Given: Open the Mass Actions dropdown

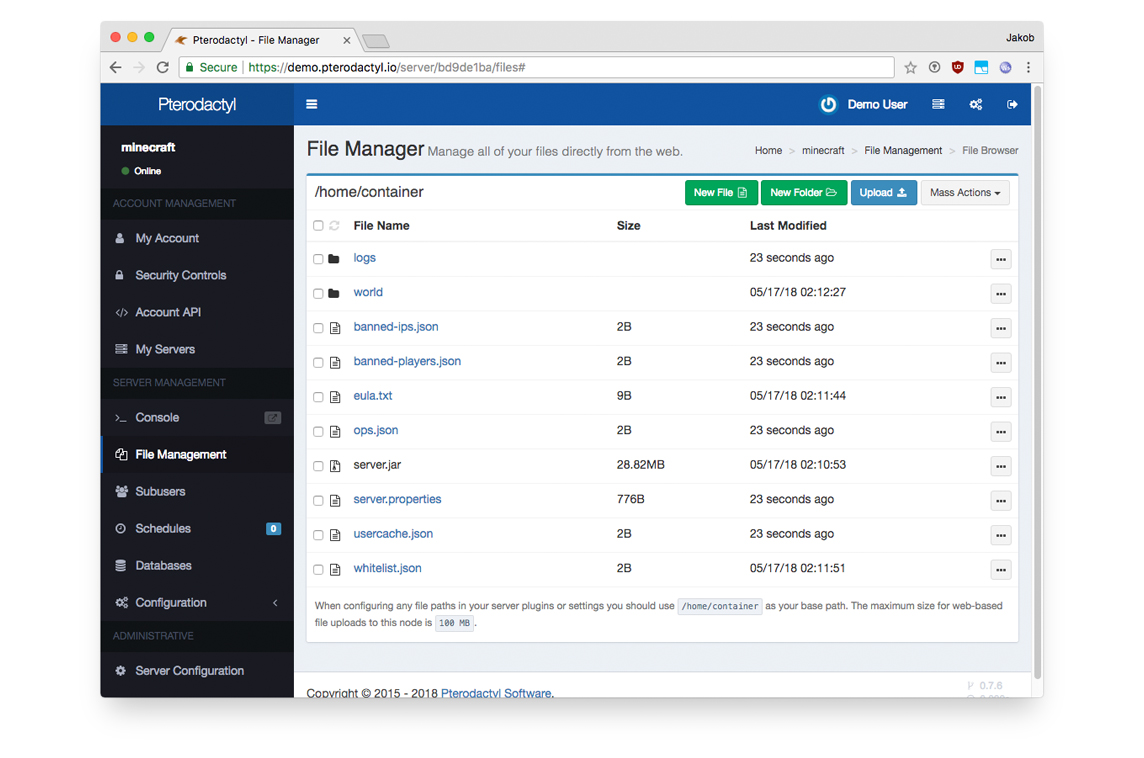Looking at the screenshot, I should (965, 193).
